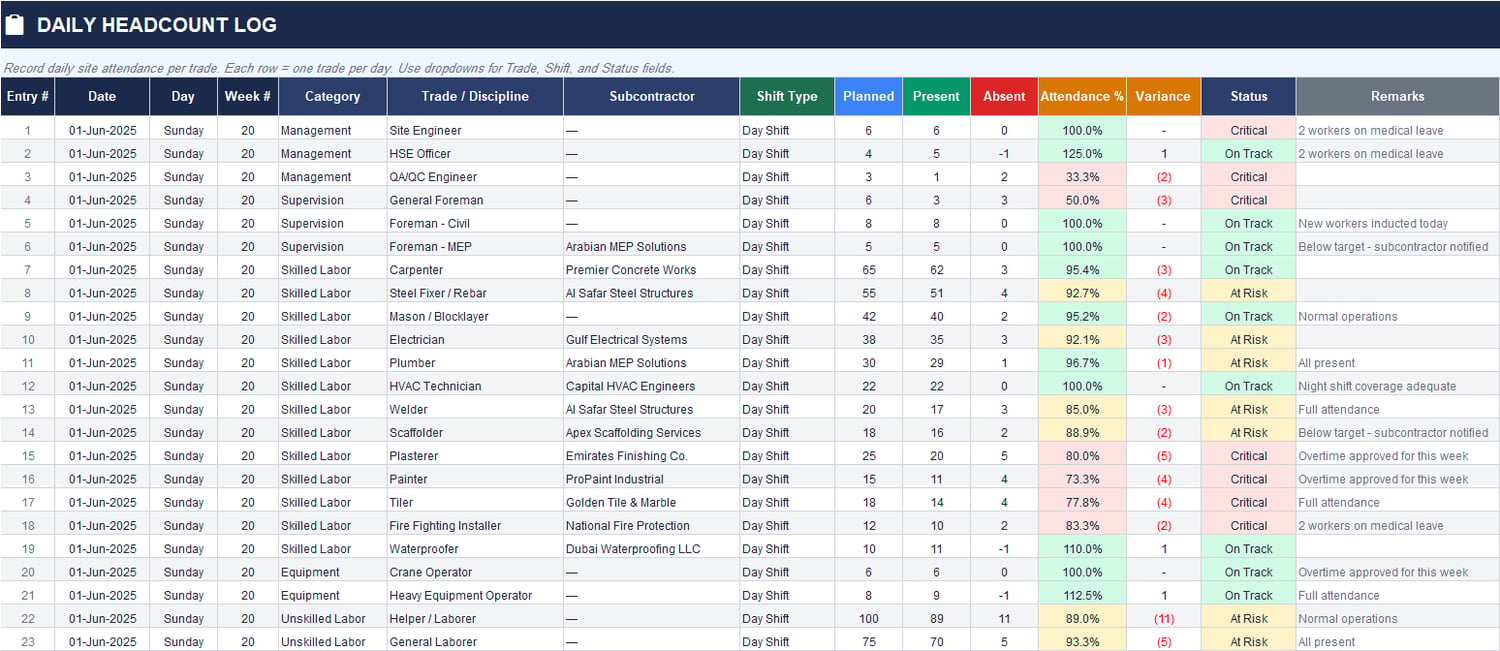The width and height of the screenshot is (1500, 651).
Task: Click the HVAC Technician trade cell
Action: point(475,386)
